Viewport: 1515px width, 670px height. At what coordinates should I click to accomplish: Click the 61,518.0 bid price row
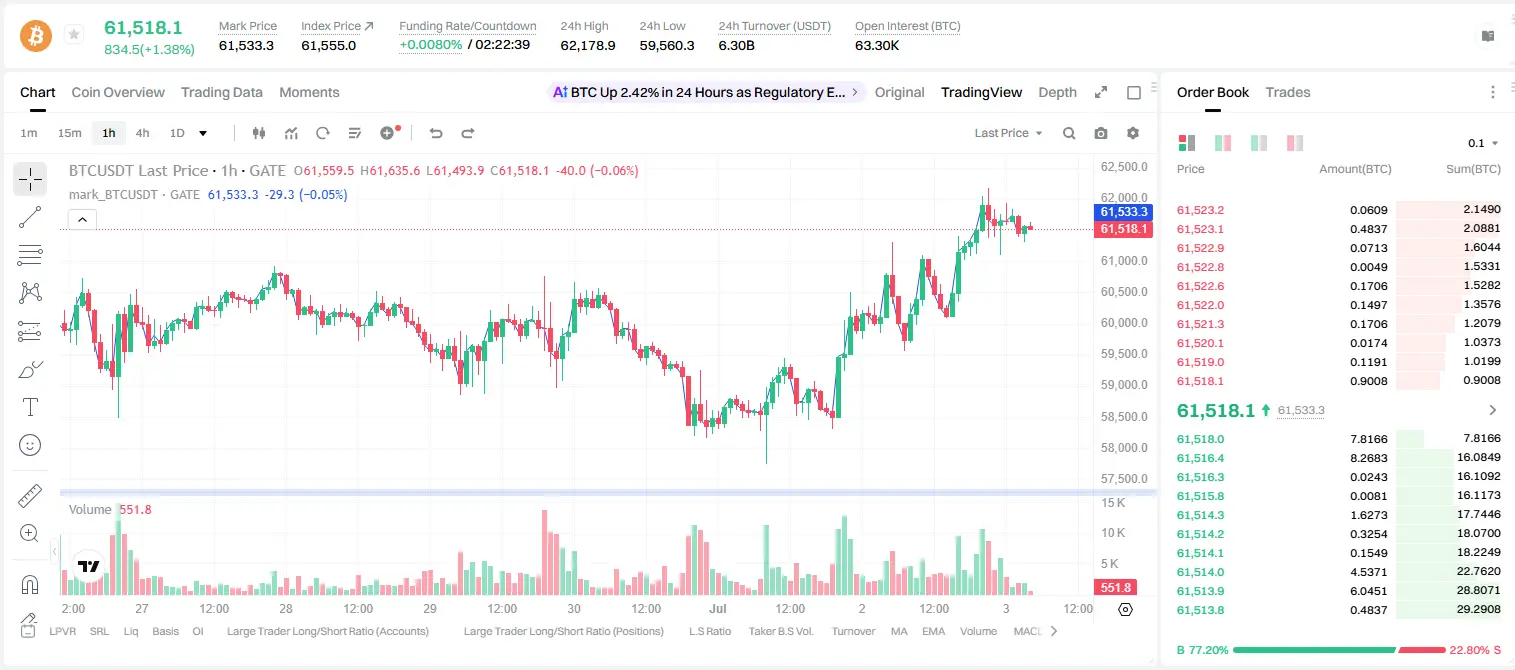tap(1338, 439)
